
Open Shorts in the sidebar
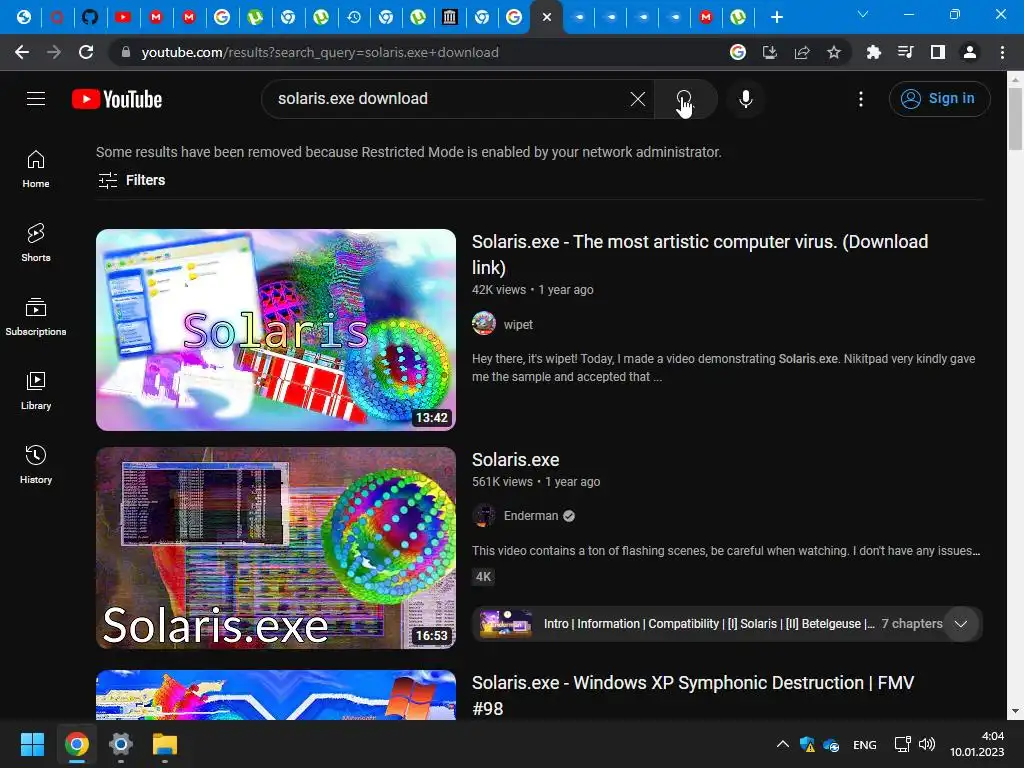[x=36, y=243]
